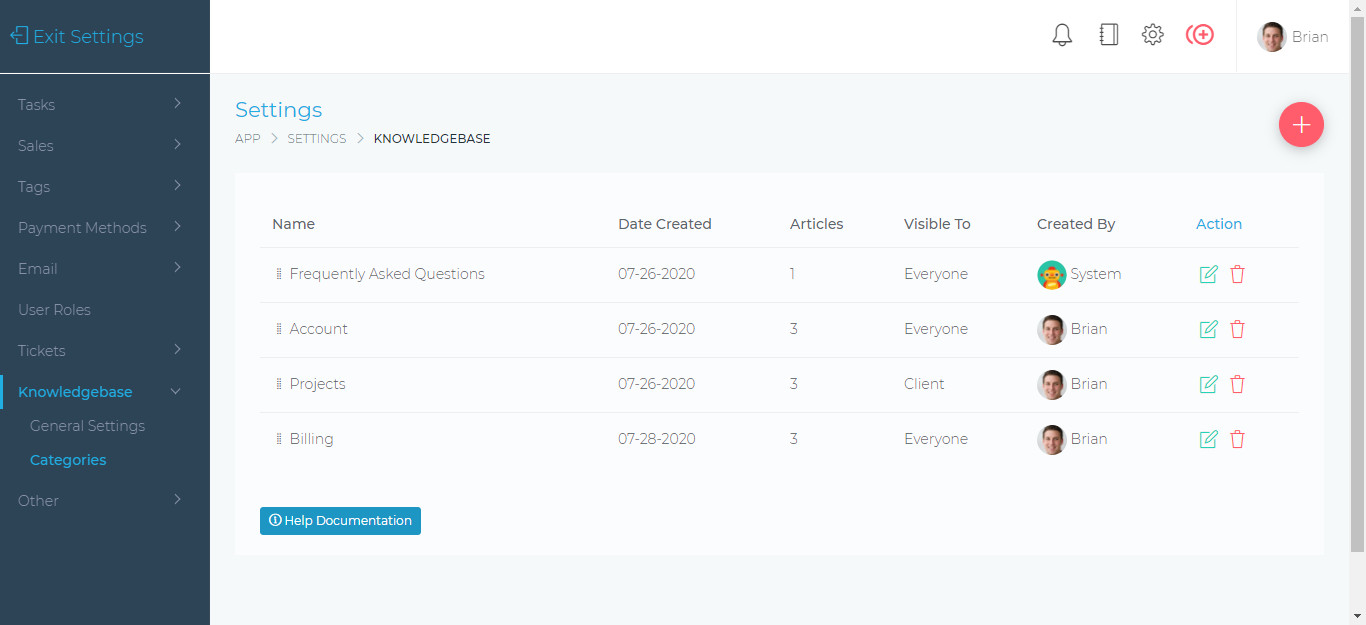Click the red quick-add plus icon in header
This screenshot has height=625, width=1366.
[x=1200, y=36]
